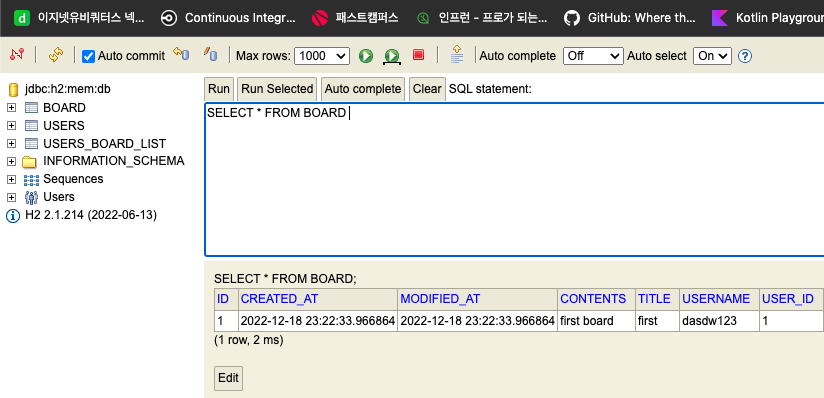The image size is (824, 398).
Task: Click inside the SQL statement text area
Action: 514,180
